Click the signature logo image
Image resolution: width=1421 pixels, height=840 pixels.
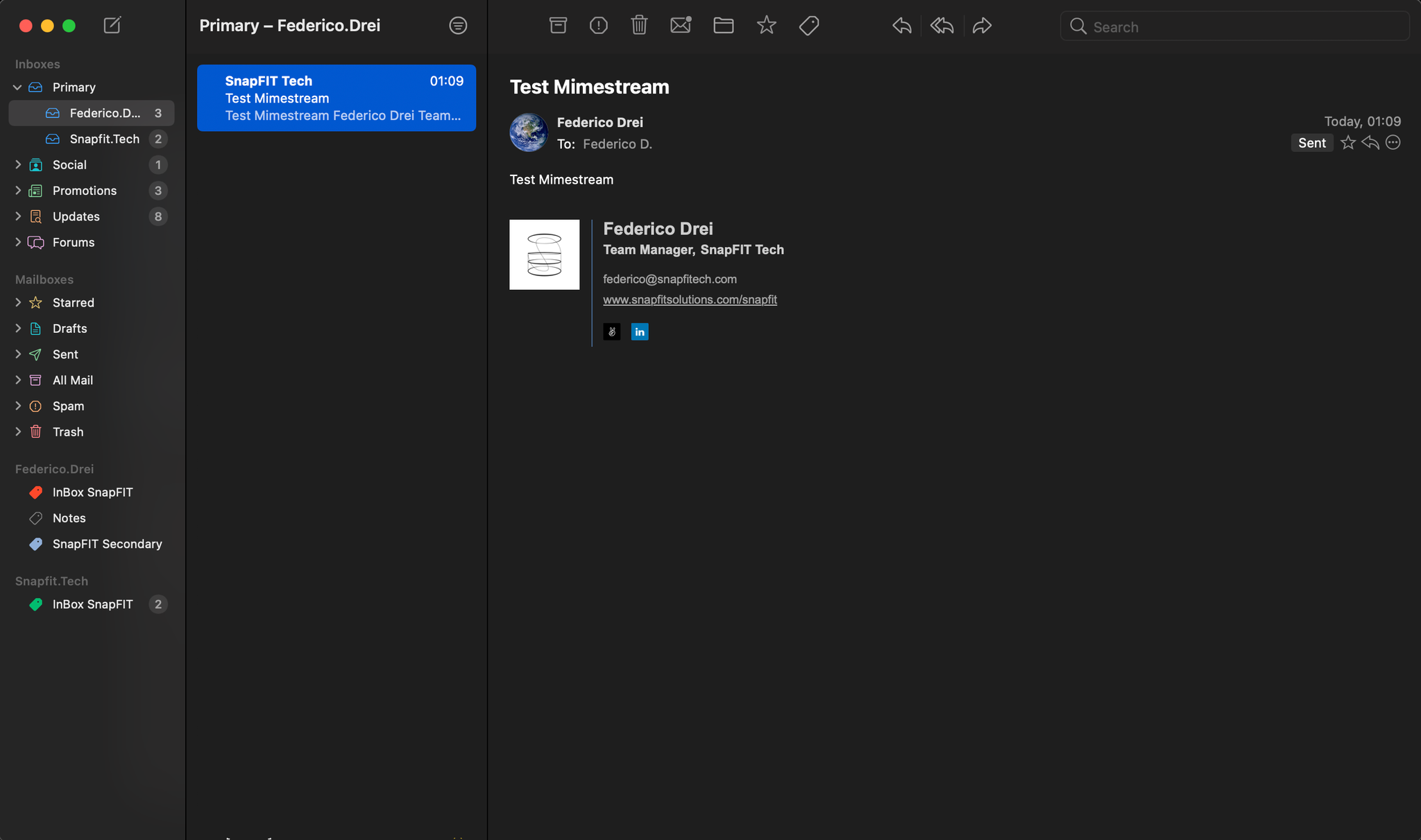545,255
